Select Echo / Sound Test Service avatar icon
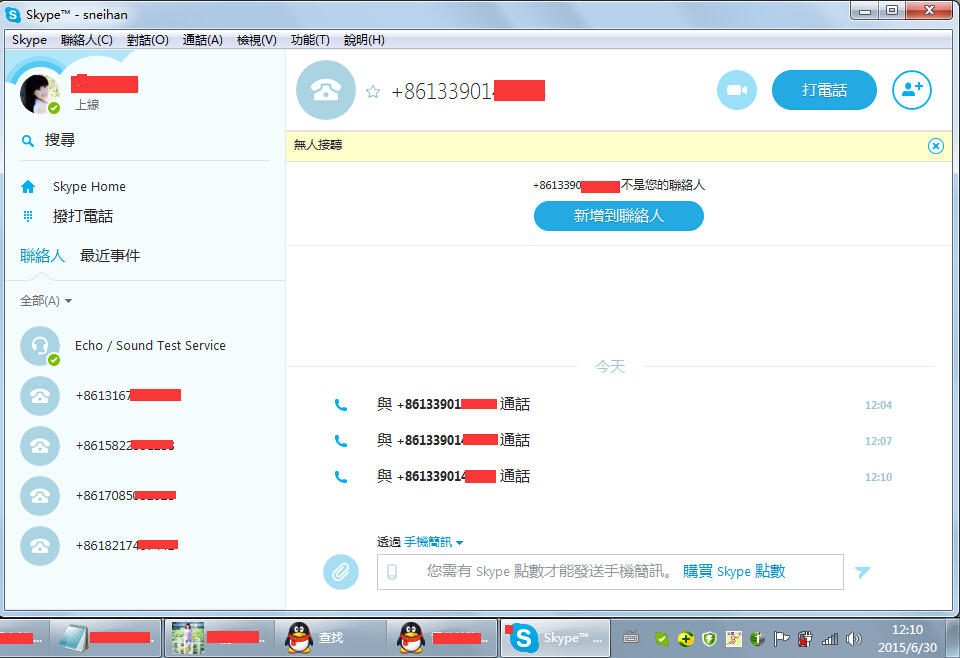Image resolution: width=960 pixels, height=658 pixels. point(40,346)
